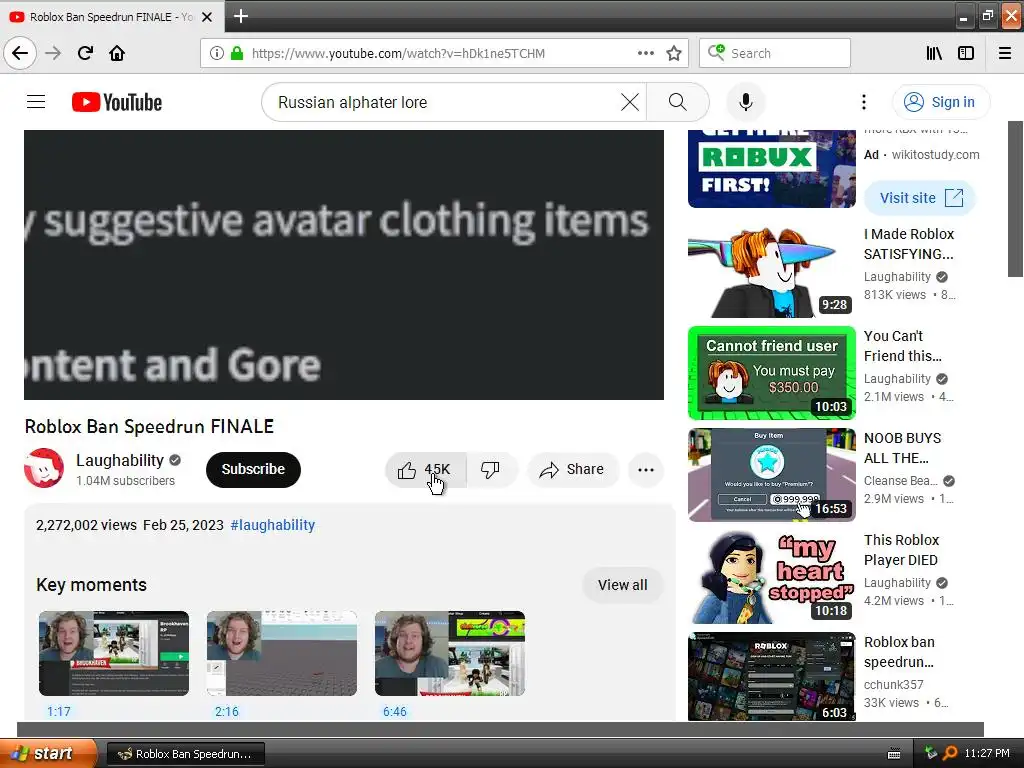The width and height of the screenshot is (1024, 768).
Task: Open YouTube settings three-dot menu
Action: tap(863, 102)
